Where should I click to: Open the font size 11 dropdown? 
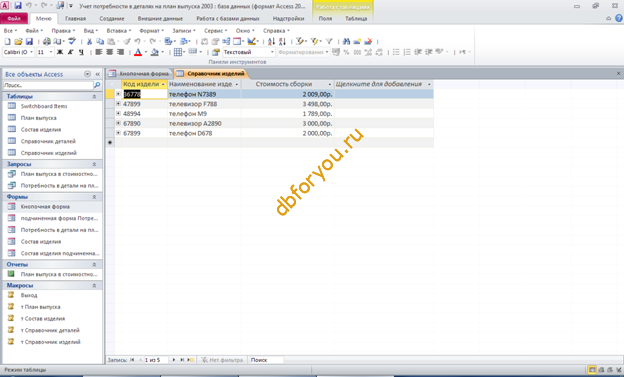[x=51, y=52]
